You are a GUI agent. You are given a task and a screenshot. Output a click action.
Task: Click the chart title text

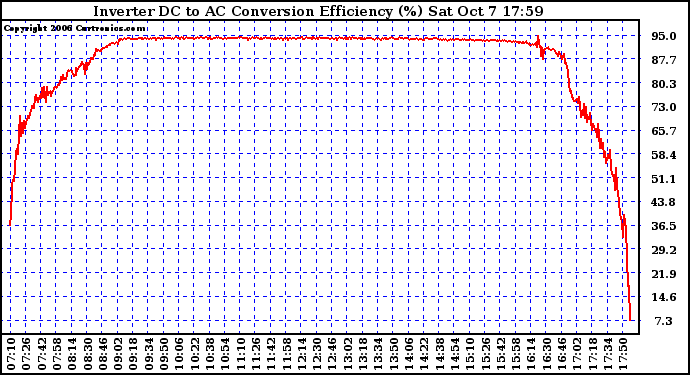point(319,11)
